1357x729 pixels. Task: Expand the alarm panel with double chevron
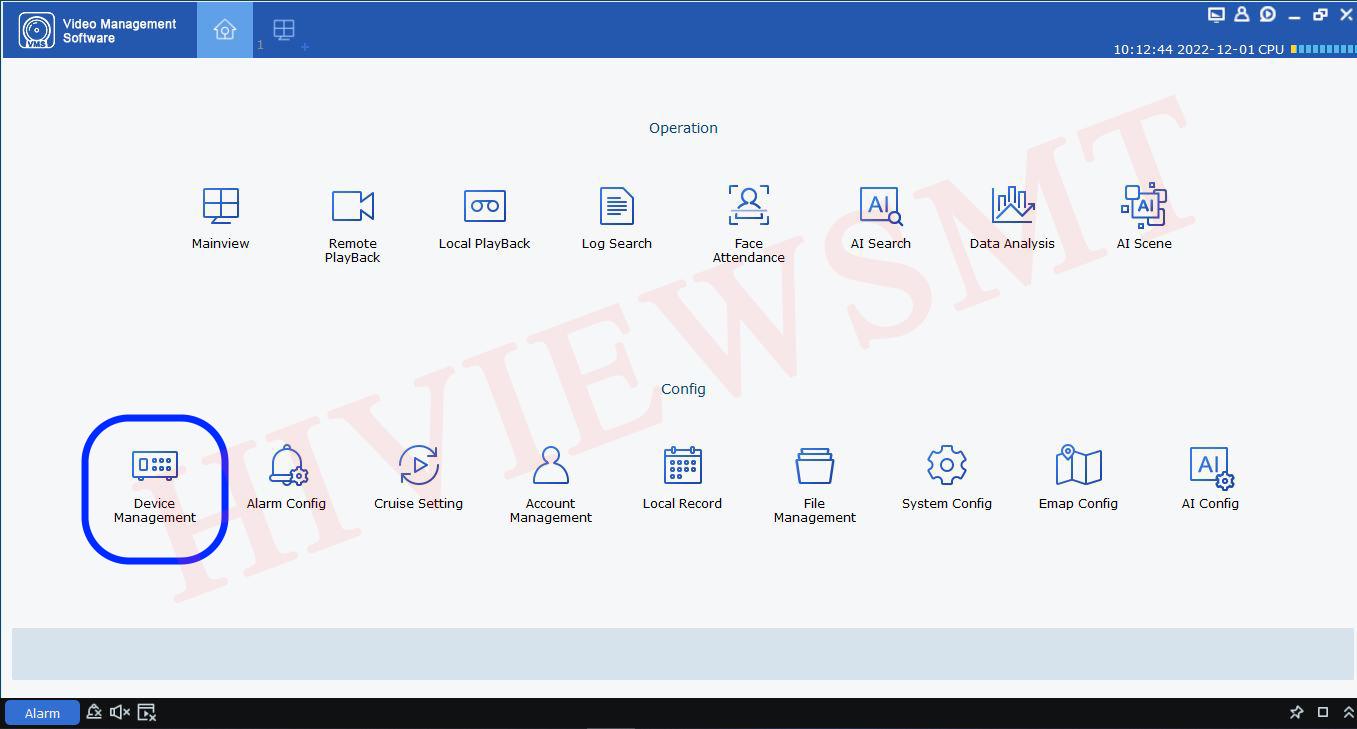click(1348, 712)
